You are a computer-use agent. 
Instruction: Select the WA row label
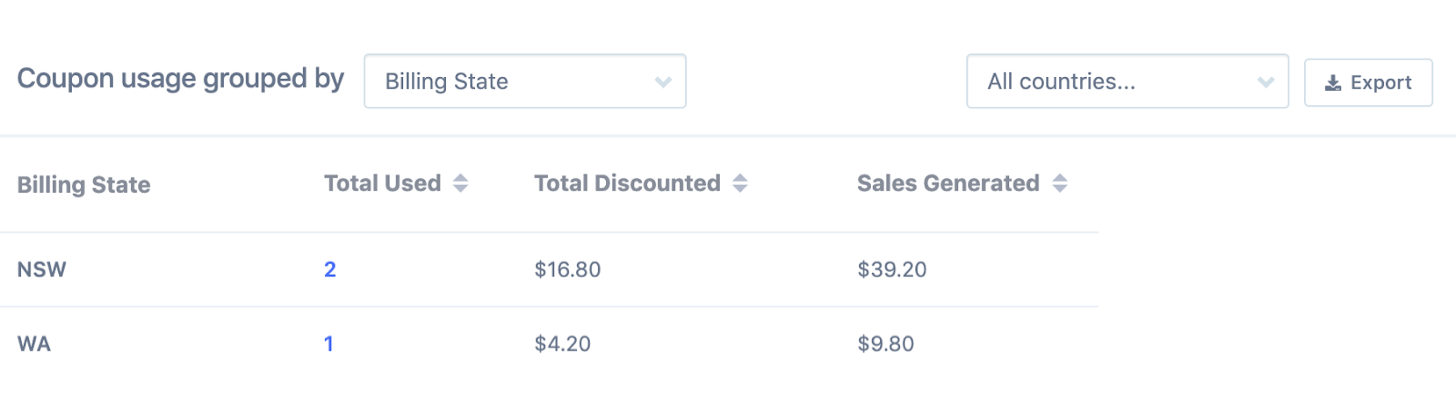pyautogui.click(x=34, y=344)
